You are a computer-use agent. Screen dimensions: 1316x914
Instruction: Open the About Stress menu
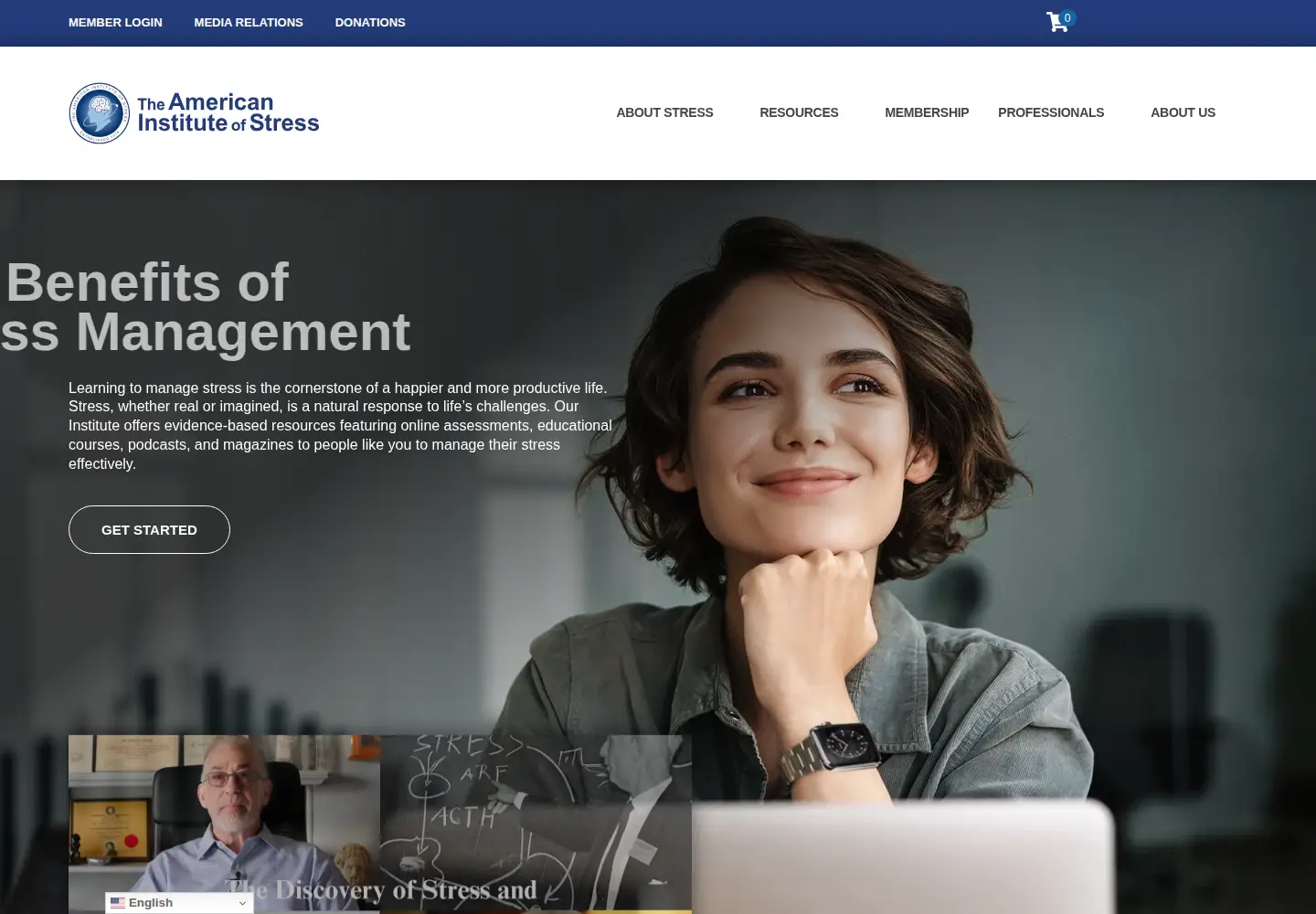click(664, 112)
